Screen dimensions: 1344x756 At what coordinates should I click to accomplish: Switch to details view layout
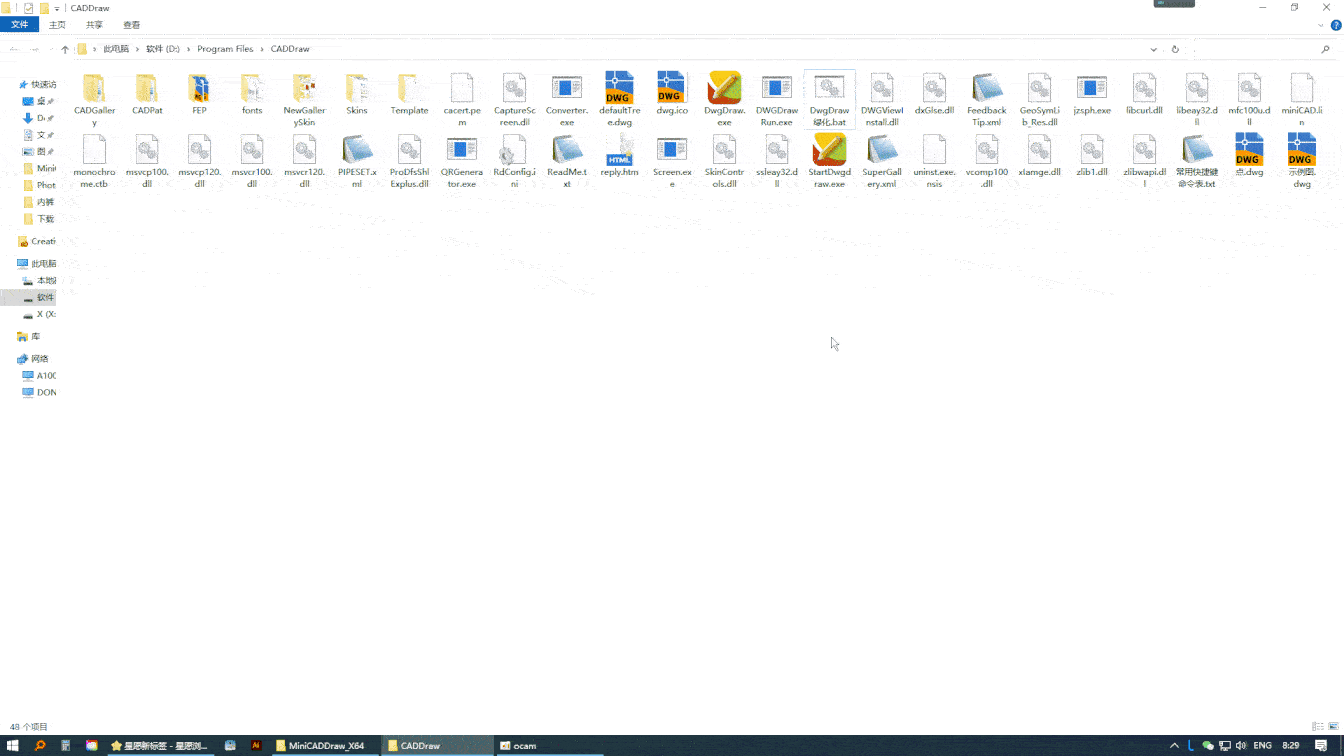[1318, 727]
